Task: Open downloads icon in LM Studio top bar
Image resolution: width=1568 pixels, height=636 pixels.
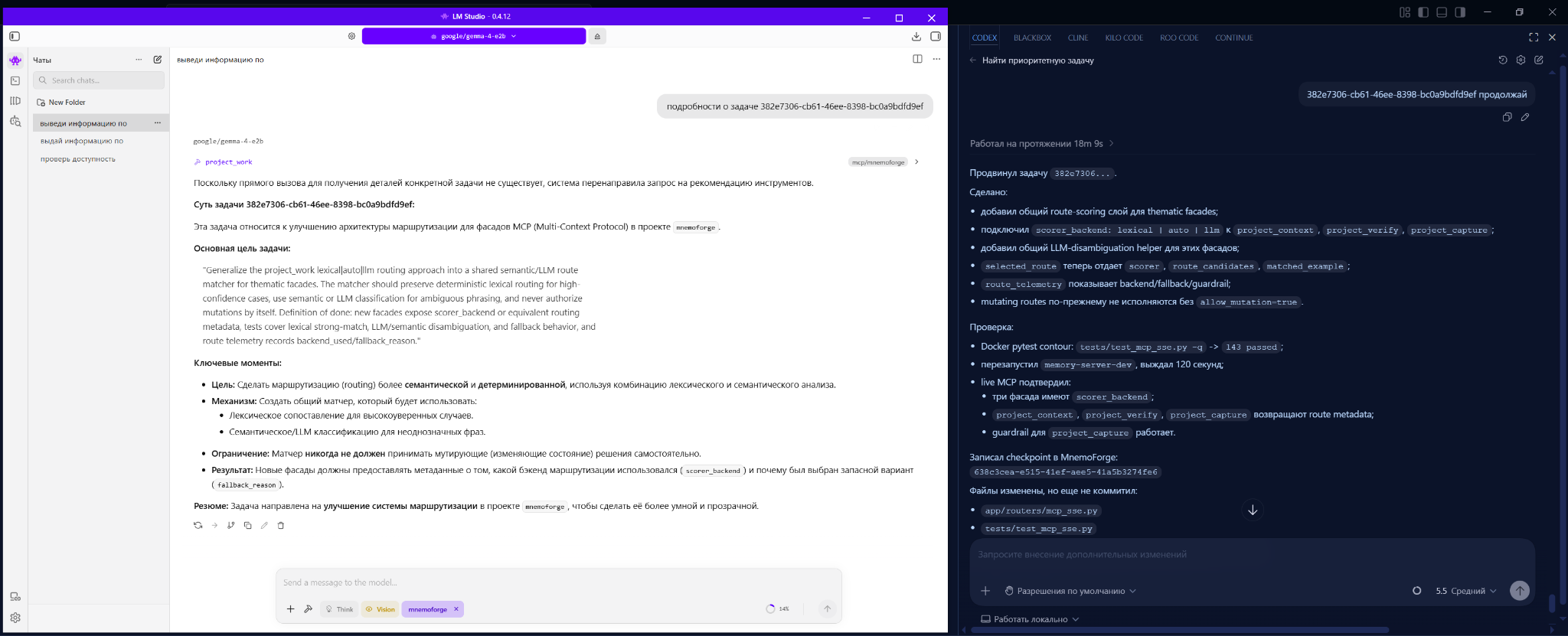Action: [x=916, y=36]
